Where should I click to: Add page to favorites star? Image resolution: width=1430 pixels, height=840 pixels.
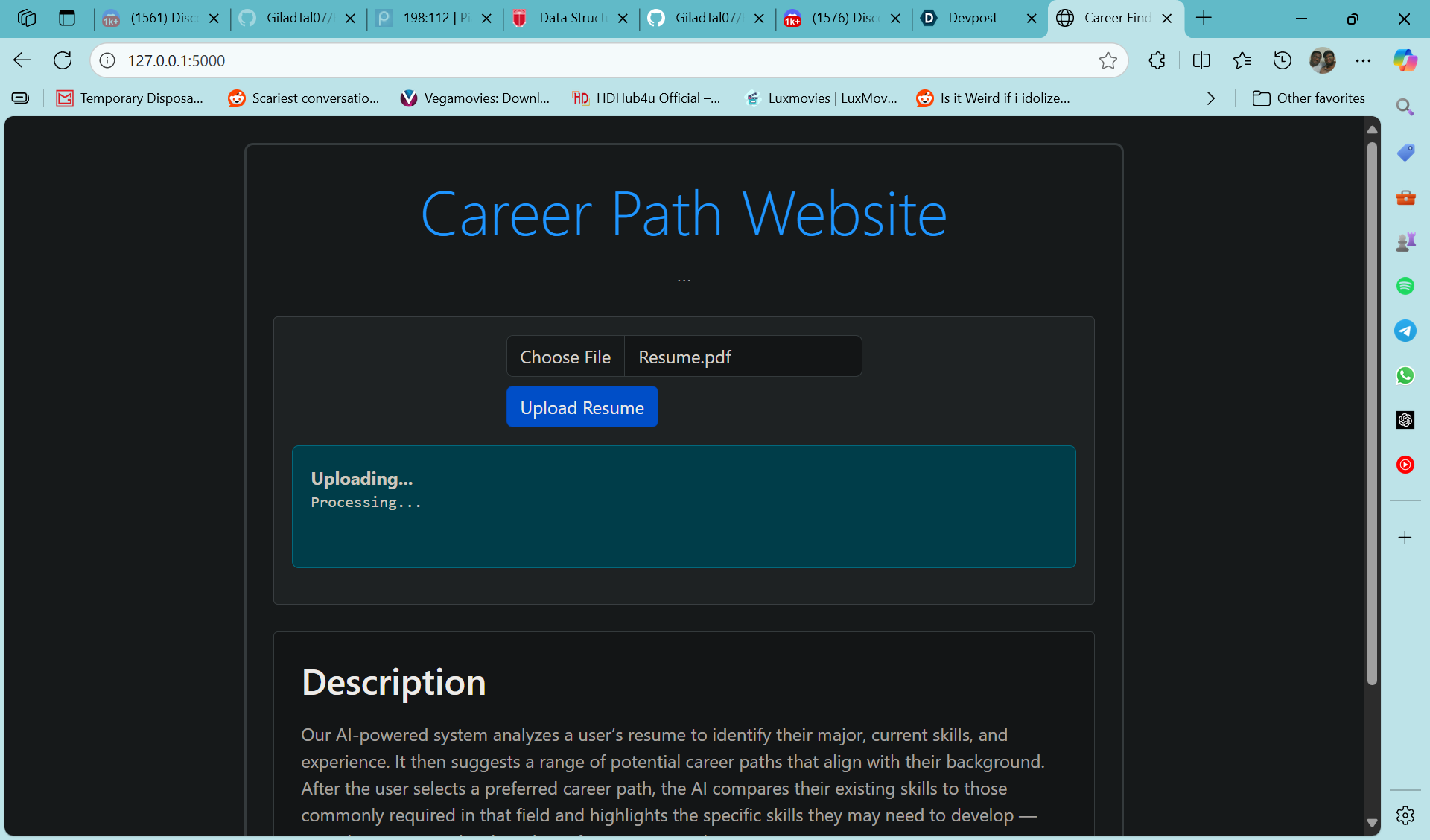(x=1108, y=60)
